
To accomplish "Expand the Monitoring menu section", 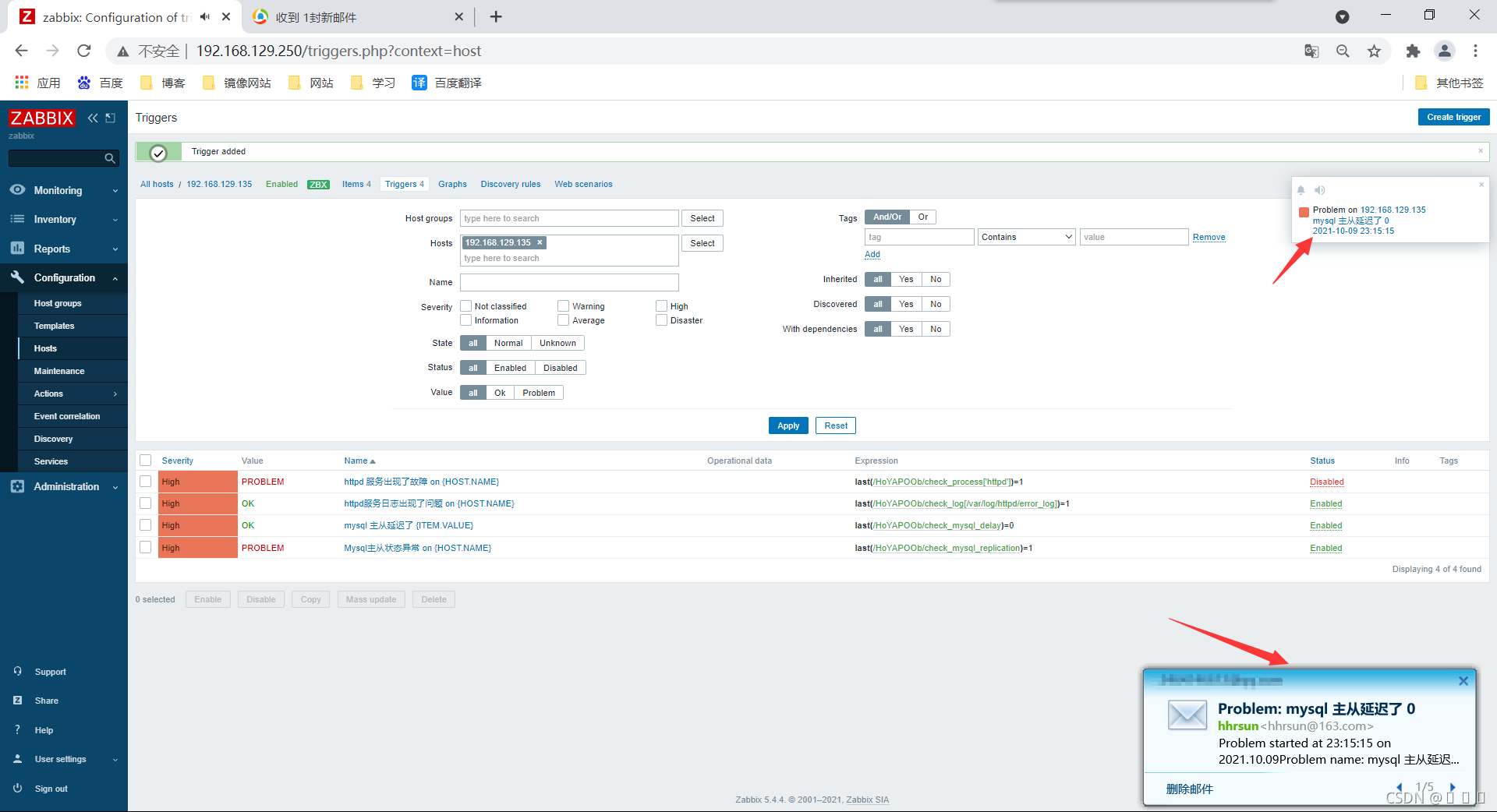I will coord(64,190).
